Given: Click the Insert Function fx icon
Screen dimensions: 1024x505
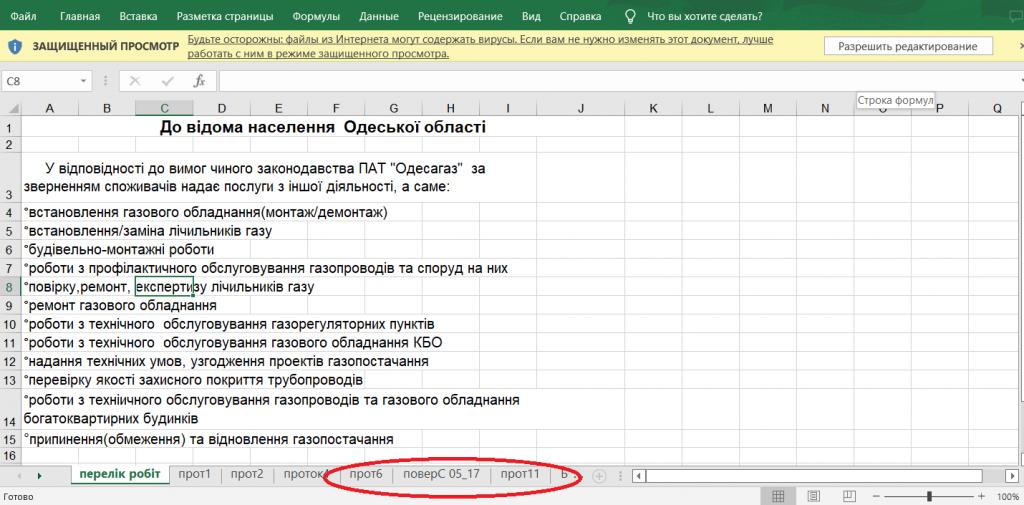Looking at the screenshot, I should pos(199,81).
